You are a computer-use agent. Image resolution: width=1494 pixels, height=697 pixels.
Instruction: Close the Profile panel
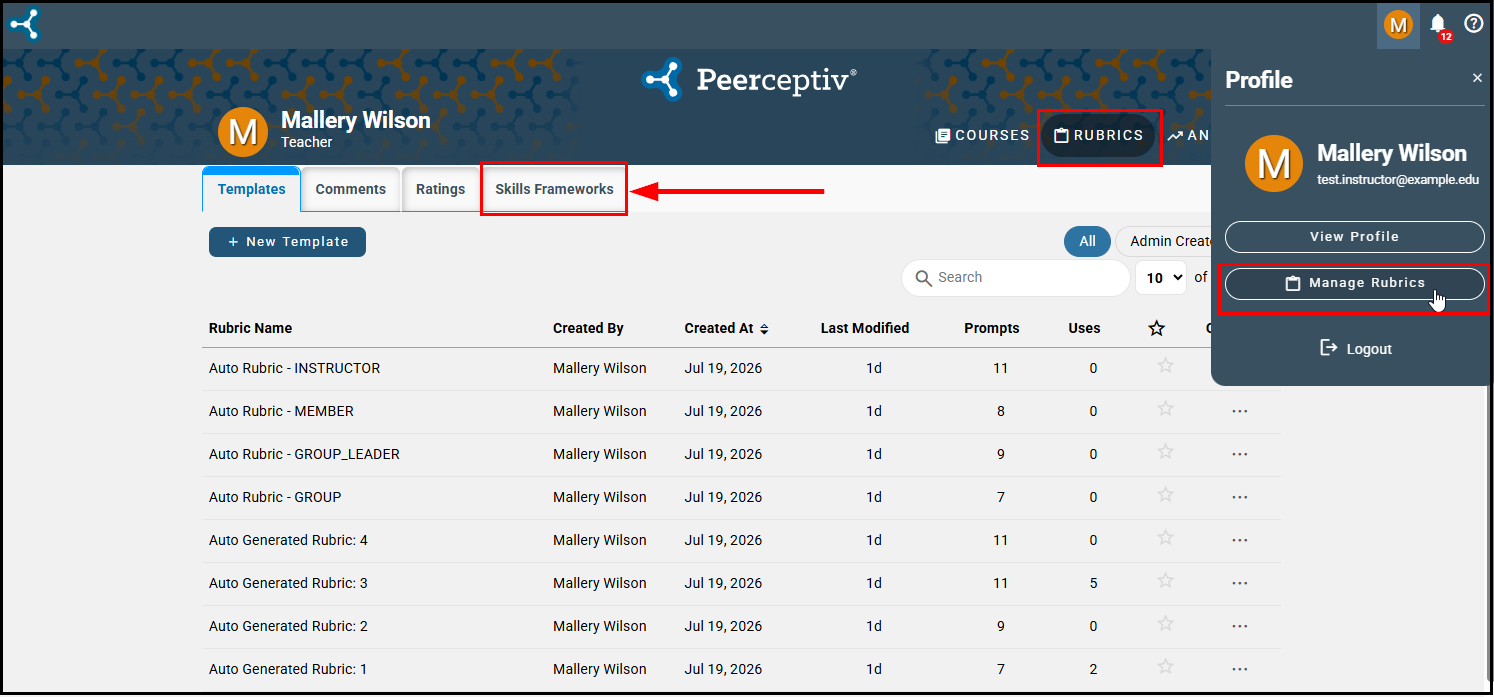click(1477, 78)
